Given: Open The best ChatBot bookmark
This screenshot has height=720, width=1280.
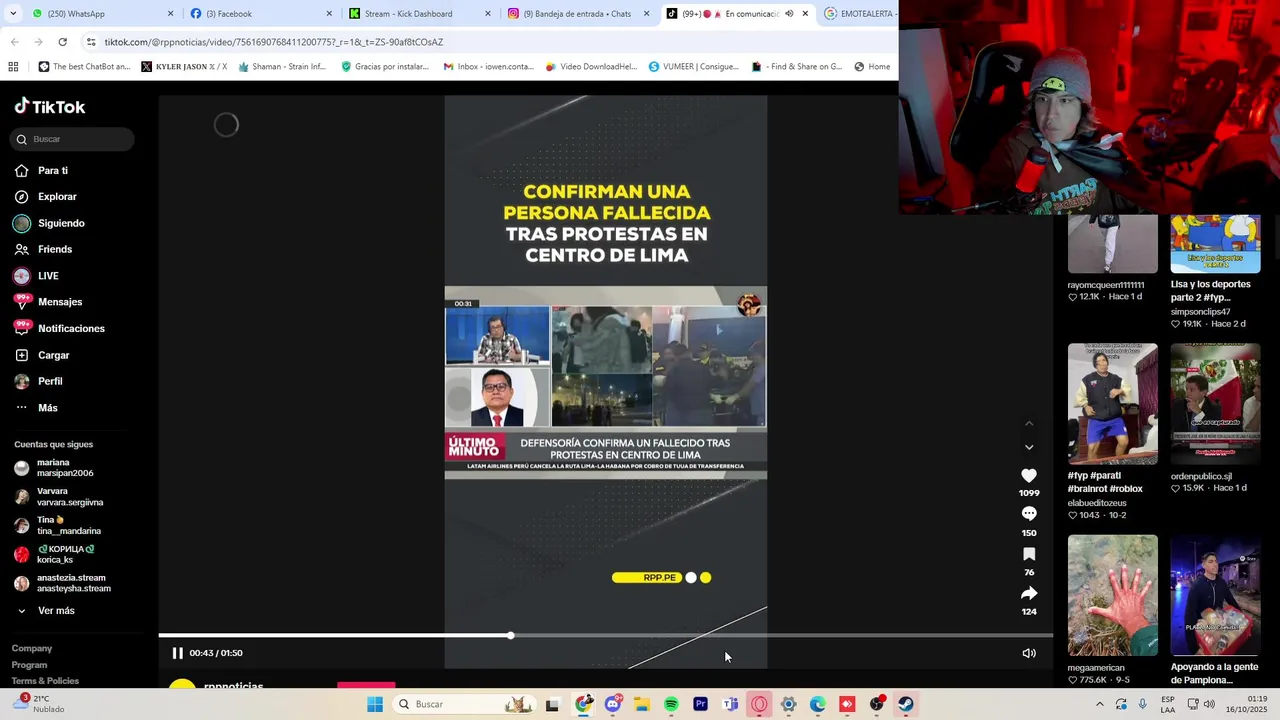Looking at the screenshot, I should point(84,67).
